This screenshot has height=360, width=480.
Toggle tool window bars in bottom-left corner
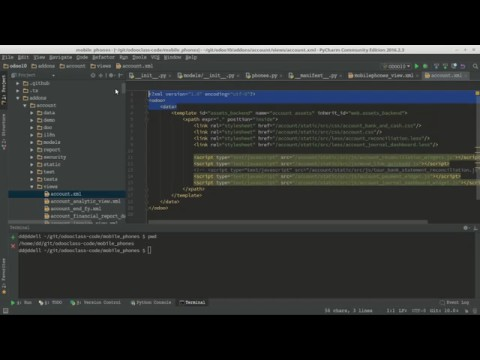[x=5, y=311]
